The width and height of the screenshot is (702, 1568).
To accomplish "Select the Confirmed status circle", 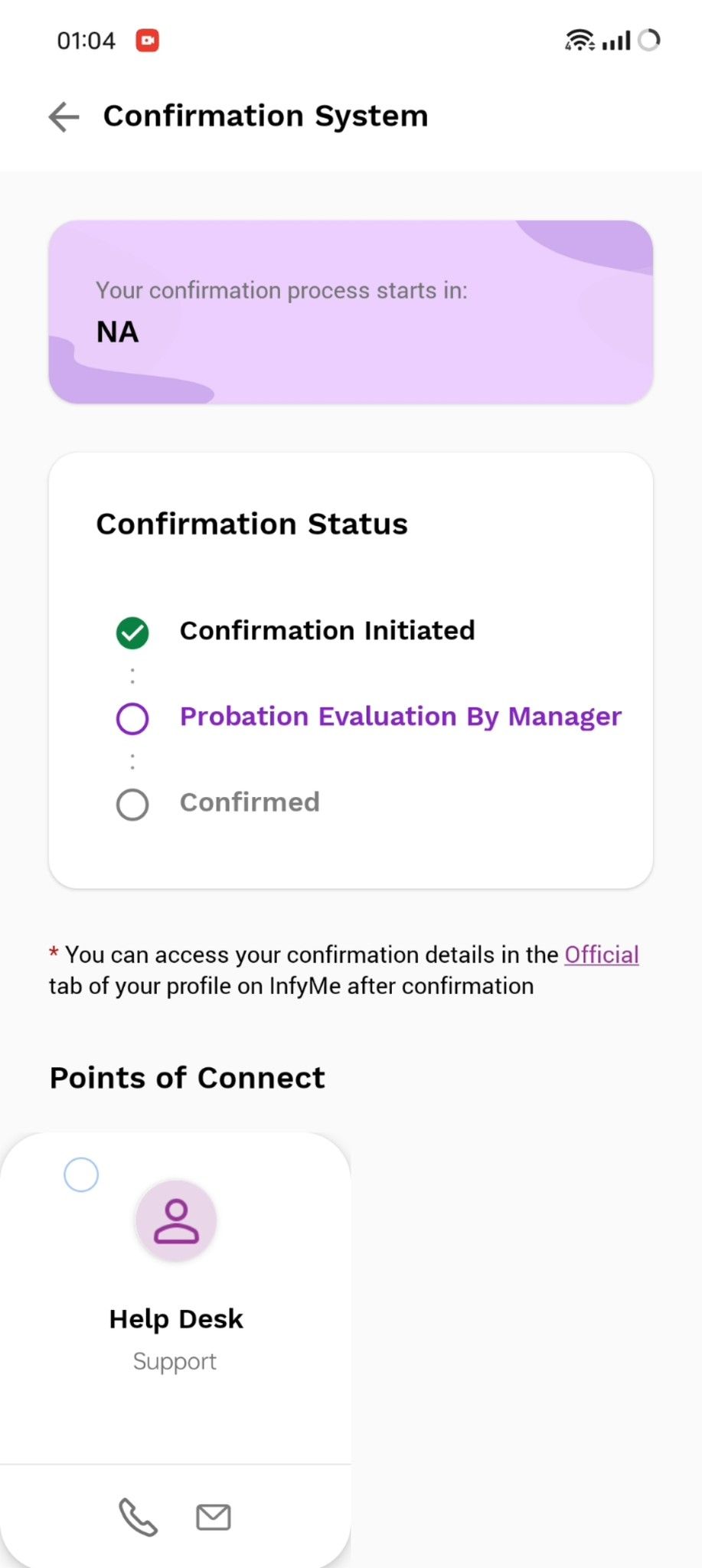I will [132, 804].
